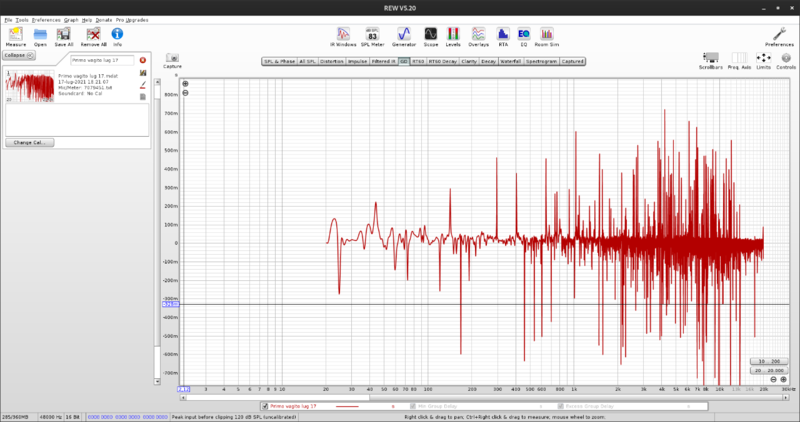
Task: Open the RTA analyzer window
Action: coord(502,35)
